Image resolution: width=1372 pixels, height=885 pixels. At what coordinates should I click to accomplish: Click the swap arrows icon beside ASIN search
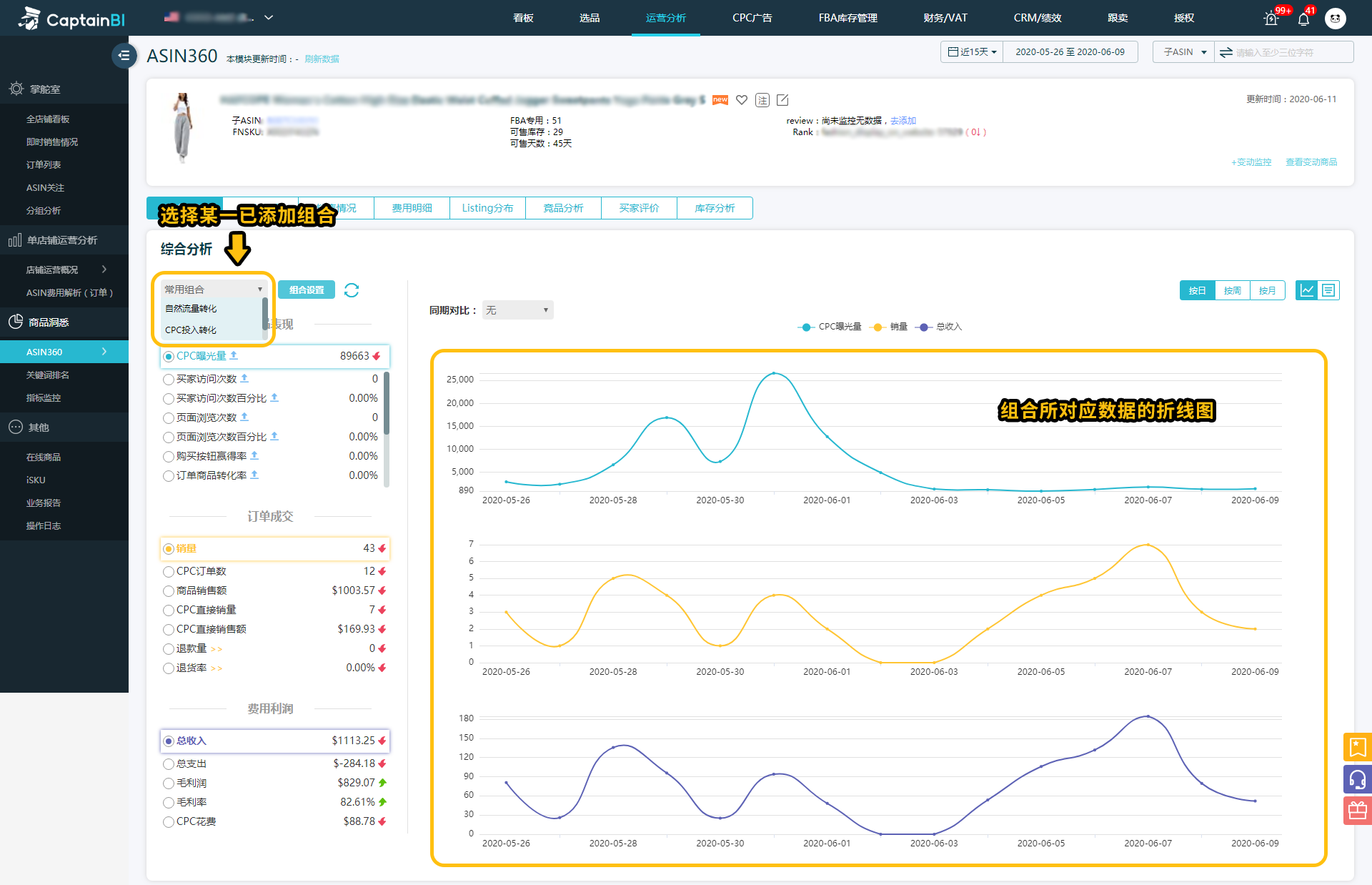[1226, 52]
